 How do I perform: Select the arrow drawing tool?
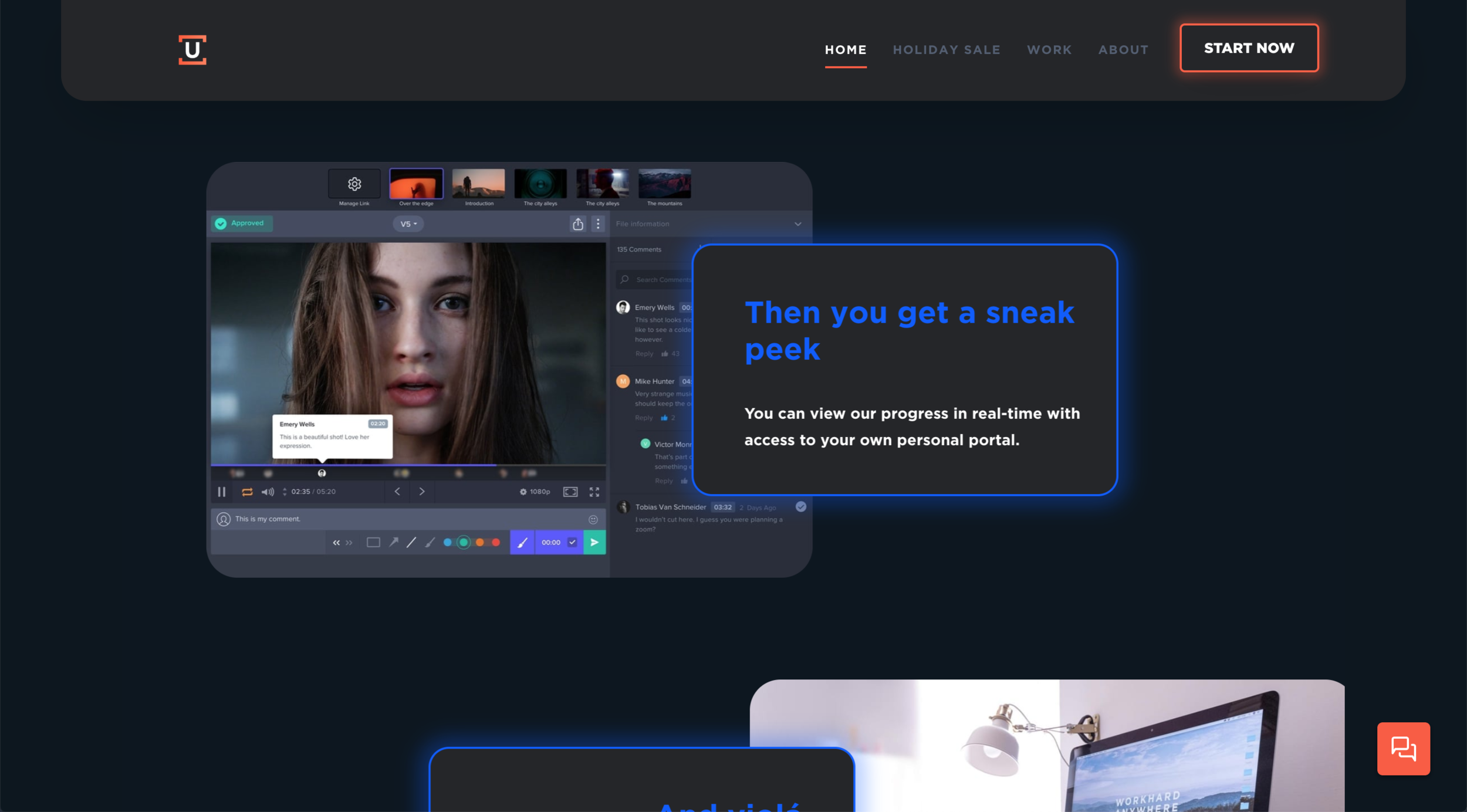click(x=394, y=543)
